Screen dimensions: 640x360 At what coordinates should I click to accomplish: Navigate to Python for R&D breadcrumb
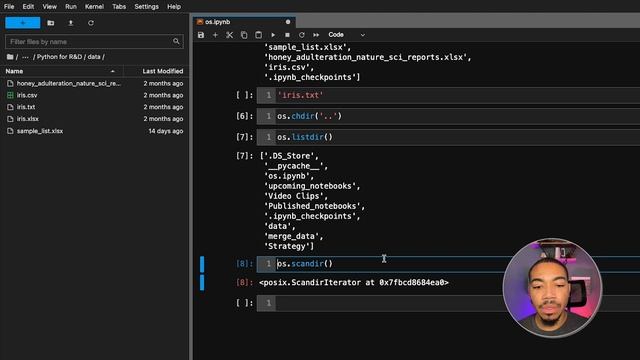[60, 57]
